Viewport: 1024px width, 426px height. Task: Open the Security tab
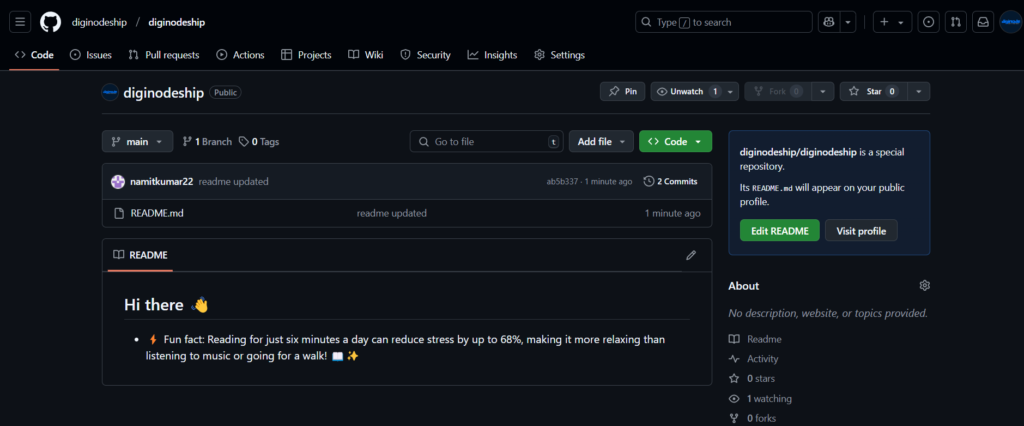tap(425, 55)
